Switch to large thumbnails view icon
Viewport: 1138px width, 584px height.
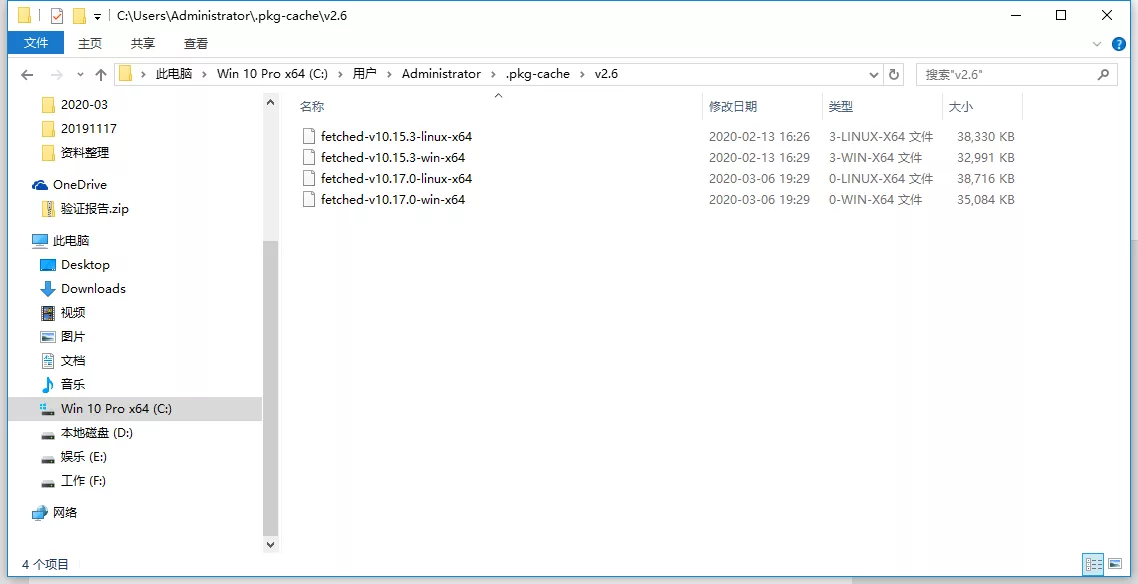pyautogui.click(x=1115, y=563)
